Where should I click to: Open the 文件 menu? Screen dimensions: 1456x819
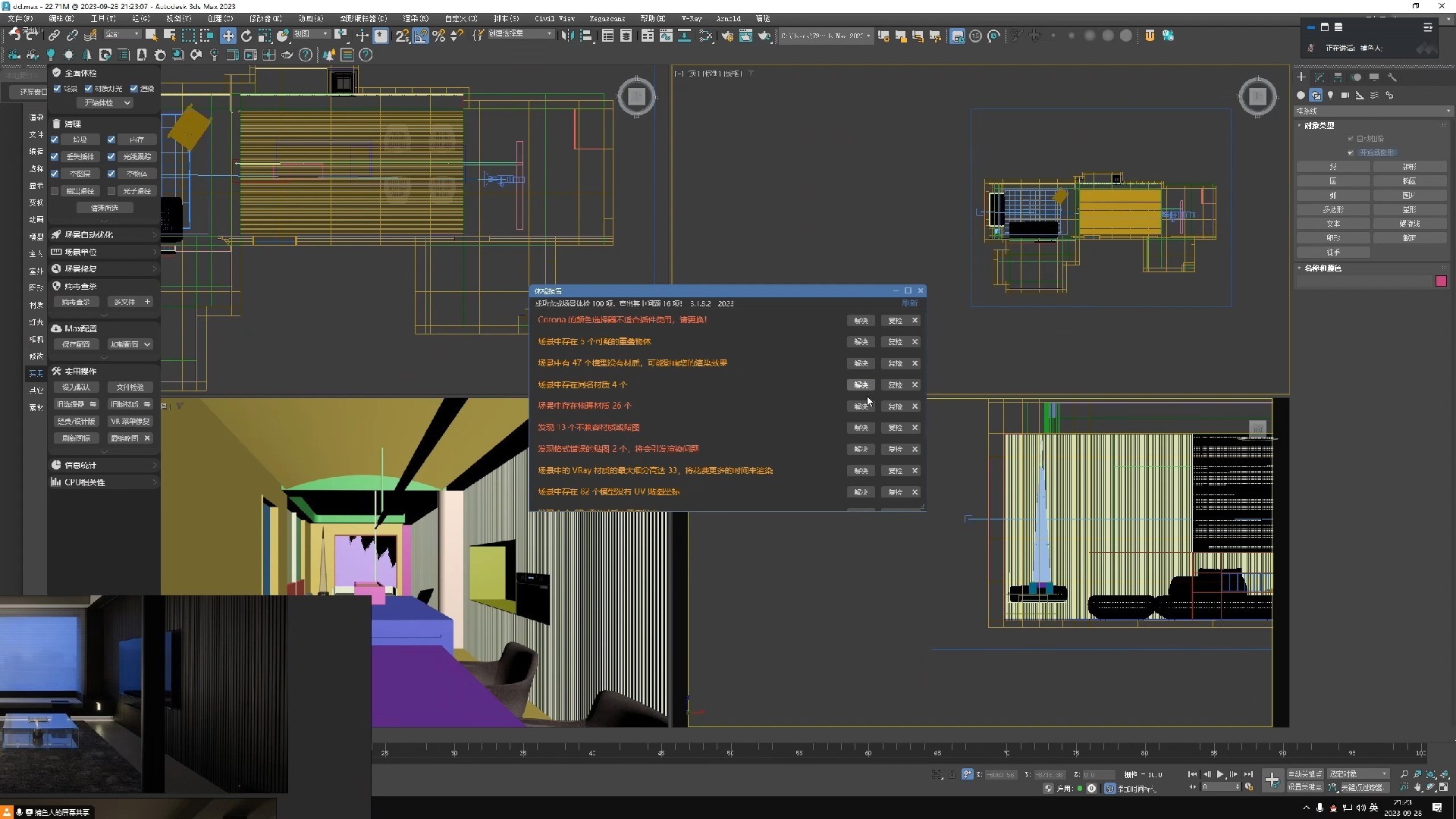click(20, 18)
